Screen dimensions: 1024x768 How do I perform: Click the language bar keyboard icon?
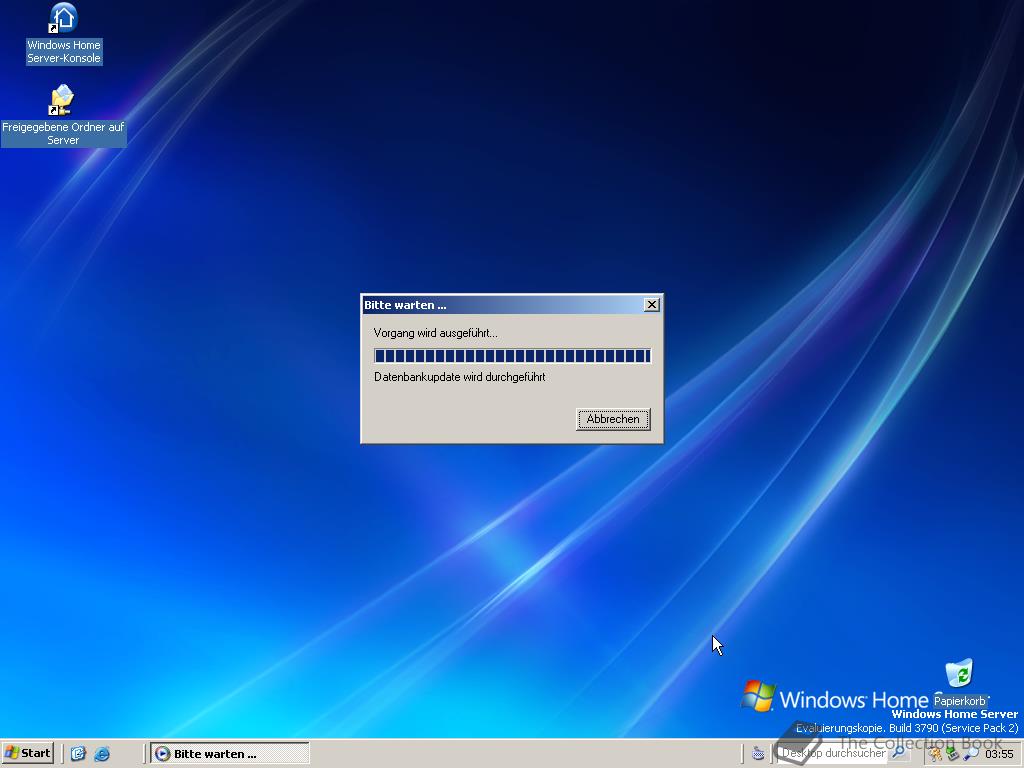tap(758, 754)
